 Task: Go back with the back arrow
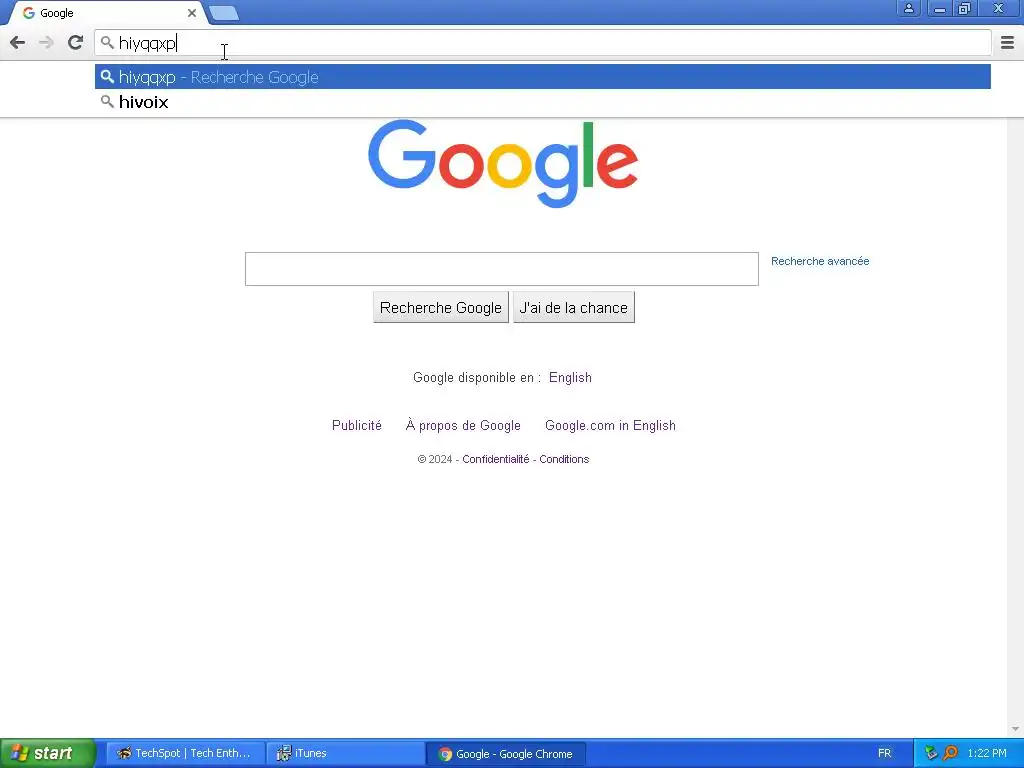pos(18,43)
